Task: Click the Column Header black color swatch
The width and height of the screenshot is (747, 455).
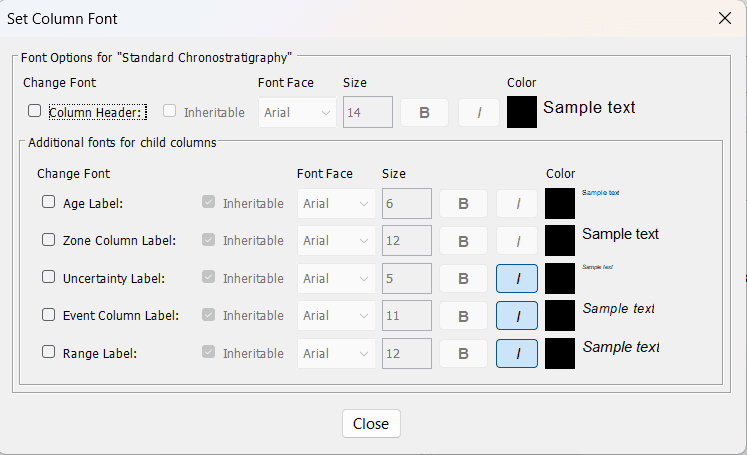Action: tap(522, 112)
